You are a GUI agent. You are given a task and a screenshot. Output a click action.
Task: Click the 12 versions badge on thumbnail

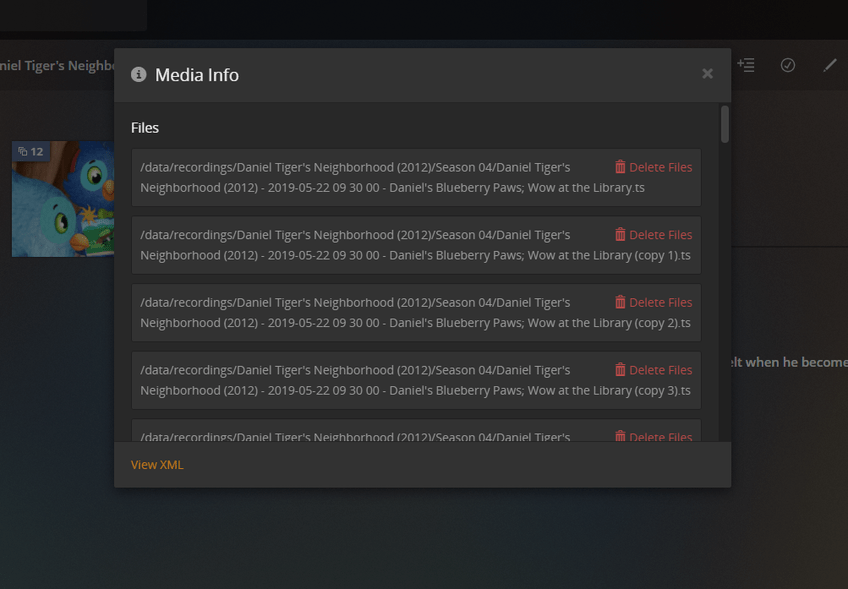click(x=31, y=152)
